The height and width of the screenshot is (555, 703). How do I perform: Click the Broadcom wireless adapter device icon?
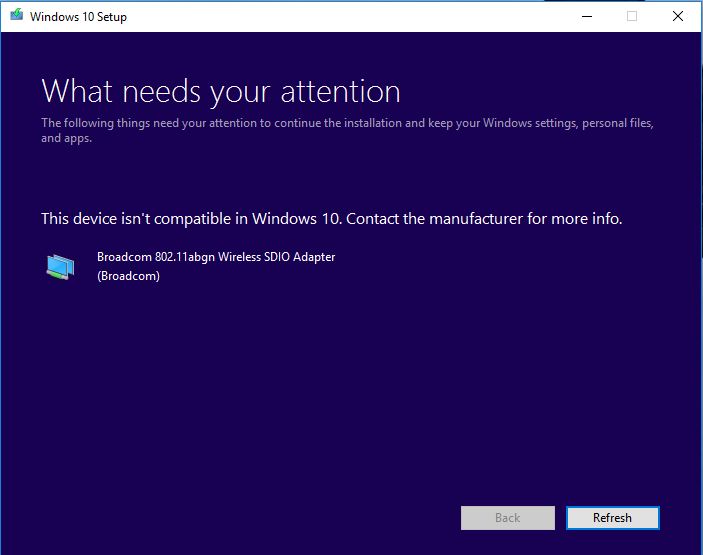point(60,266)
